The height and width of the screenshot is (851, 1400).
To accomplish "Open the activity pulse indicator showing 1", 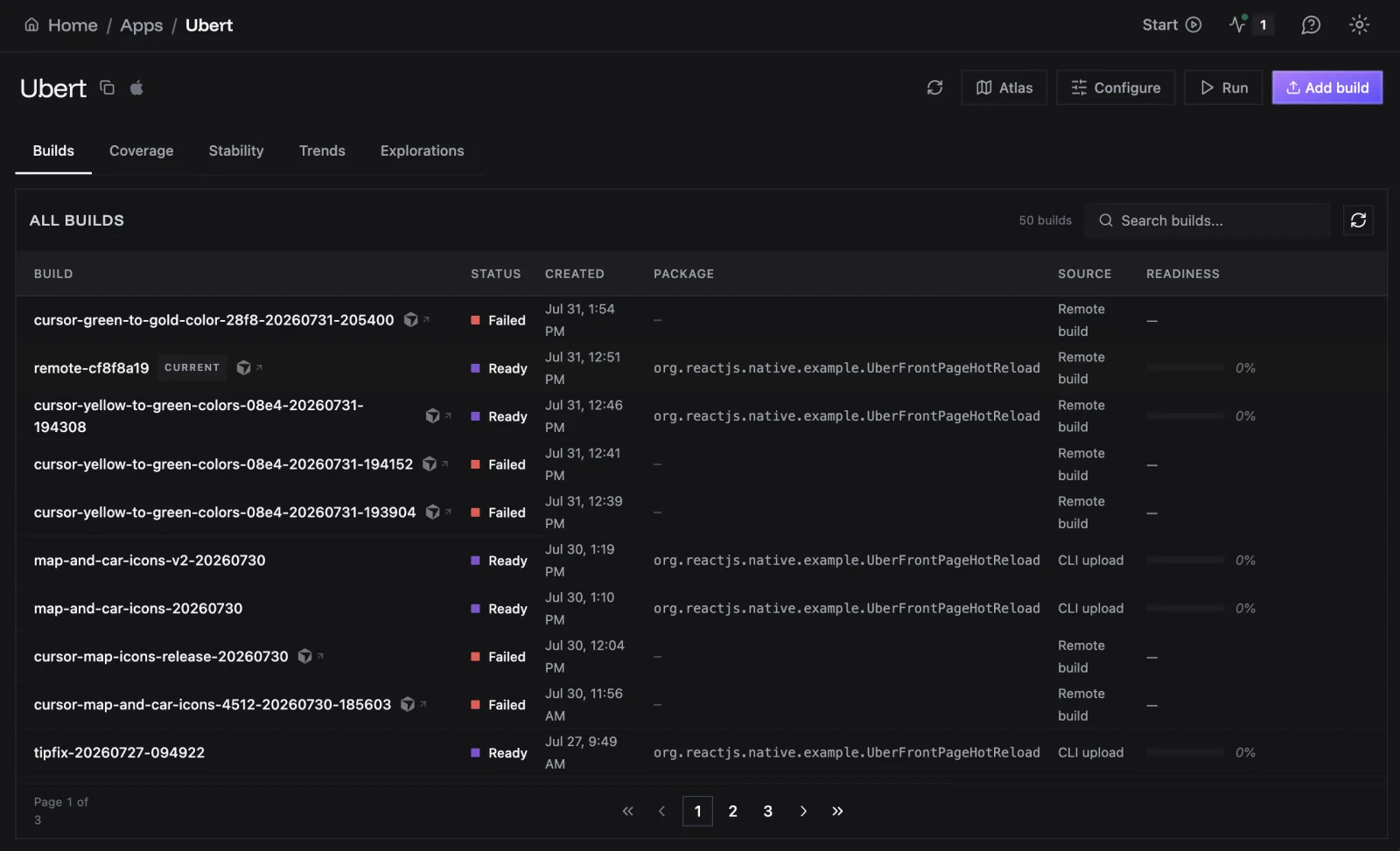I will tap(1249, 25).
